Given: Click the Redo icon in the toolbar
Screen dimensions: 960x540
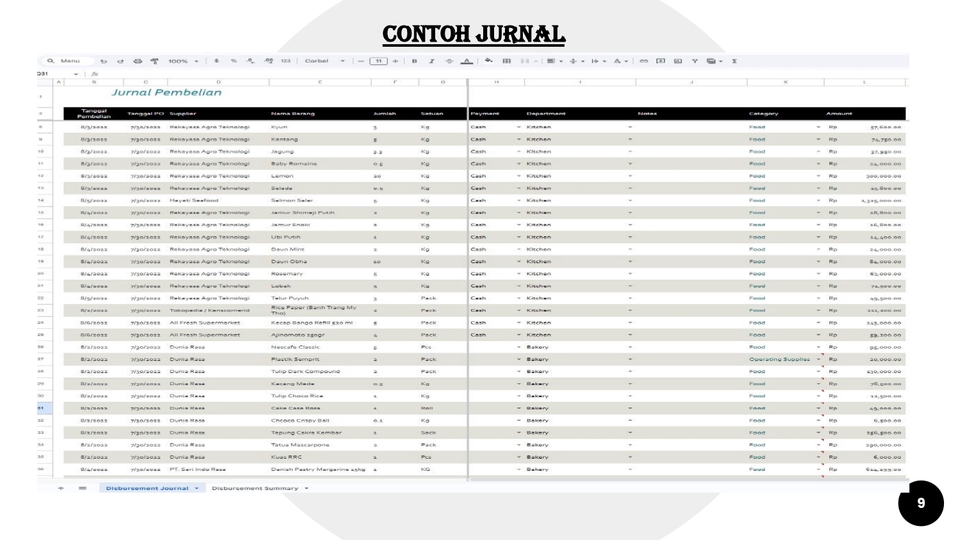Looking at the screenshot, I should 120,61.
